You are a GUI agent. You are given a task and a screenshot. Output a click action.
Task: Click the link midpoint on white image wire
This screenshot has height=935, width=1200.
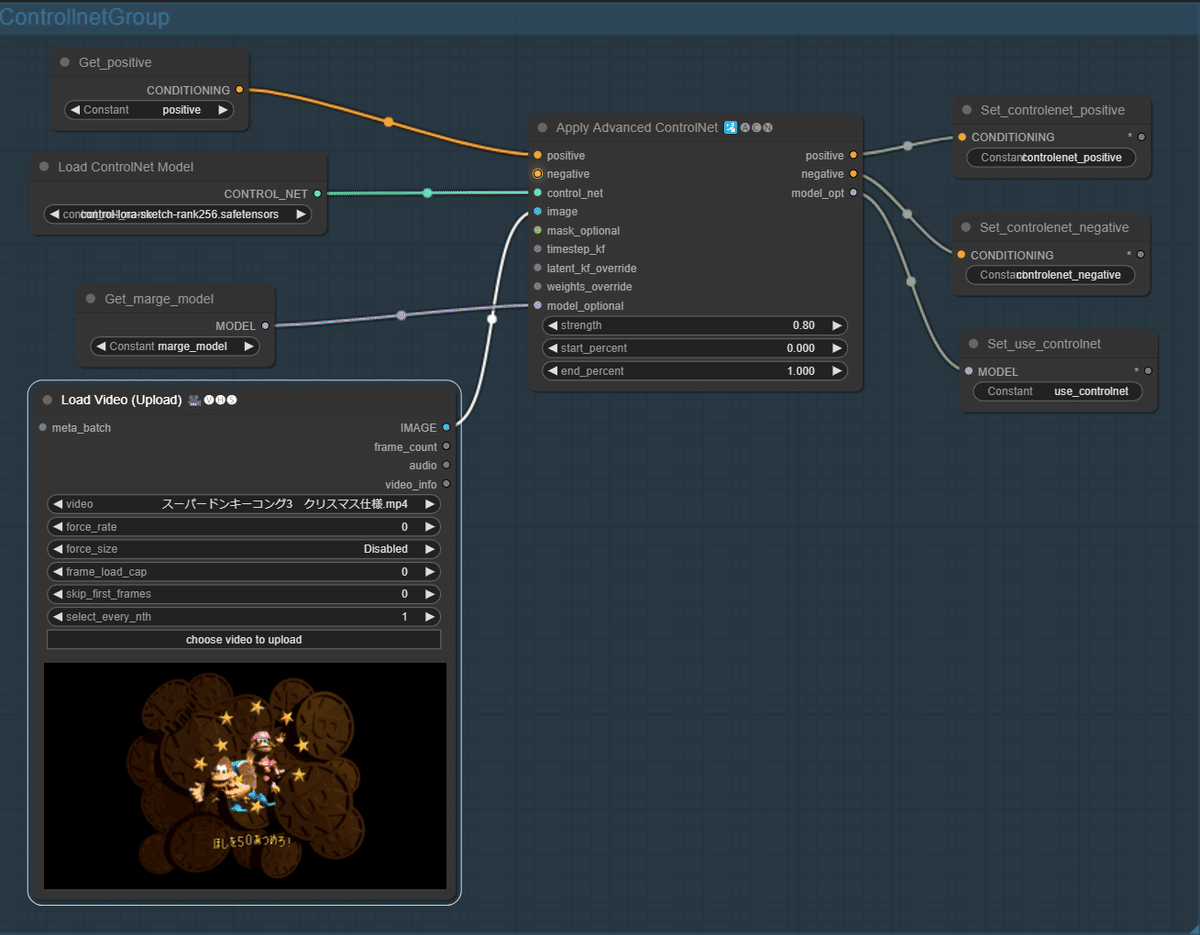coord(491,320)
